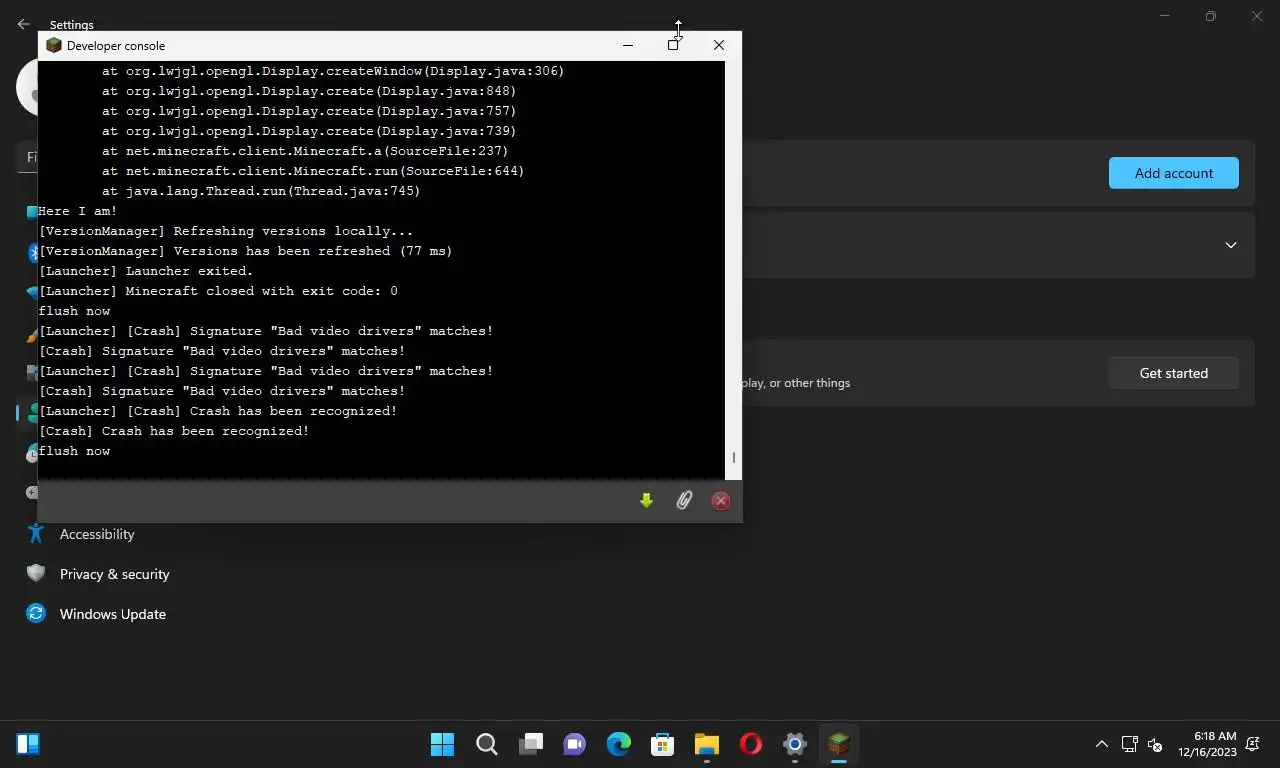This screenshot has width=1280, height=768.
Task: Click "Refreshing versions locally..." log line
Action: click(226, 231)
